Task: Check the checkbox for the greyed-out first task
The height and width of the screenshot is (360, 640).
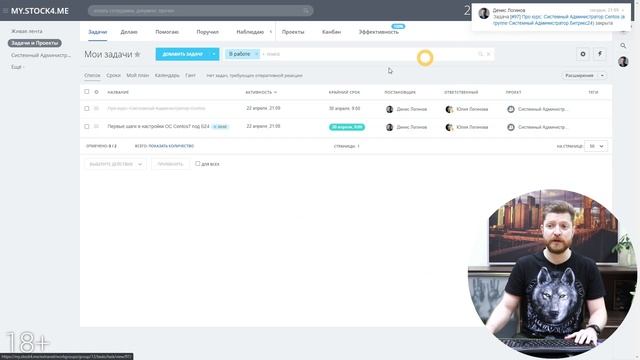Action: coord(87,109)
